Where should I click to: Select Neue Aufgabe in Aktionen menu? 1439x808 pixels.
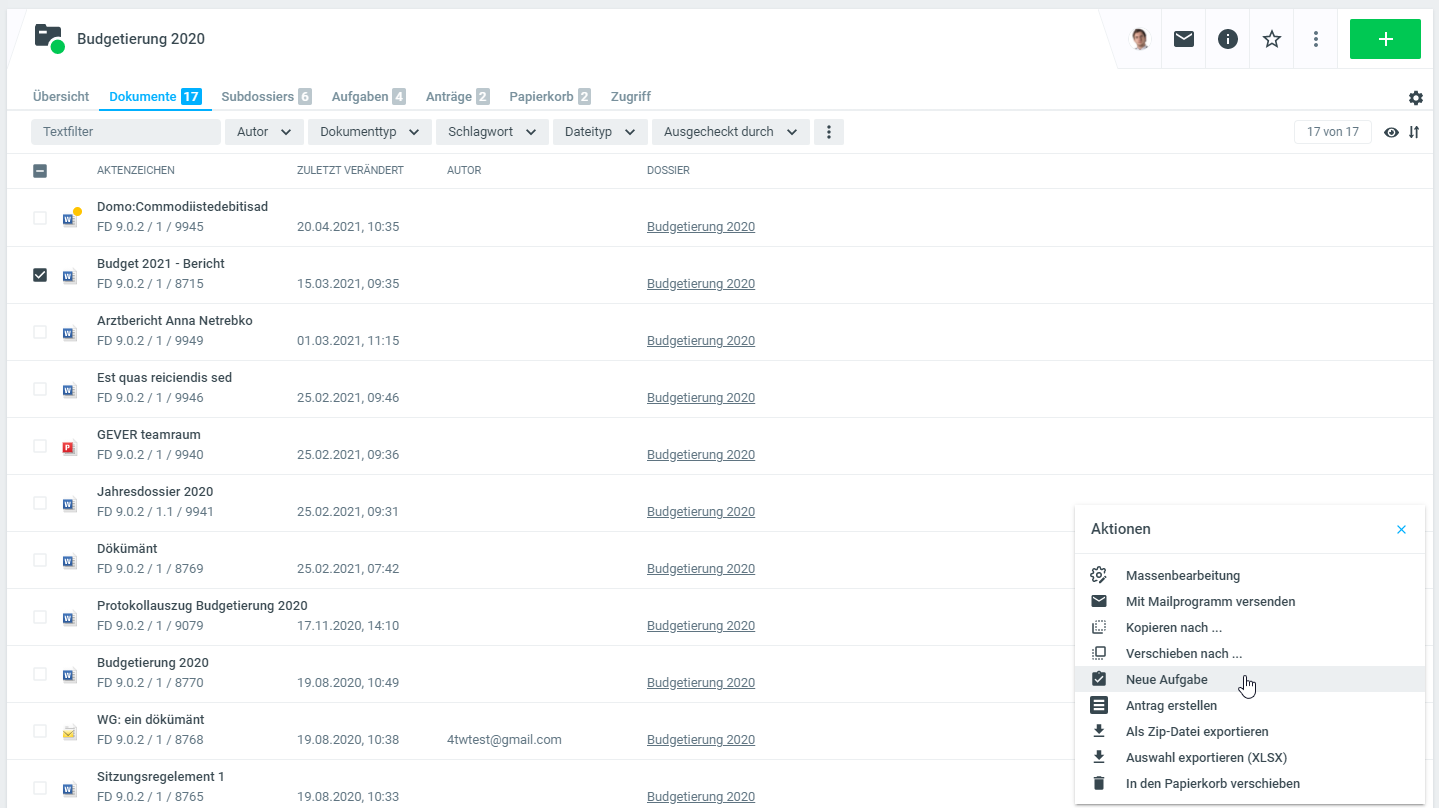coord(1166,680)
